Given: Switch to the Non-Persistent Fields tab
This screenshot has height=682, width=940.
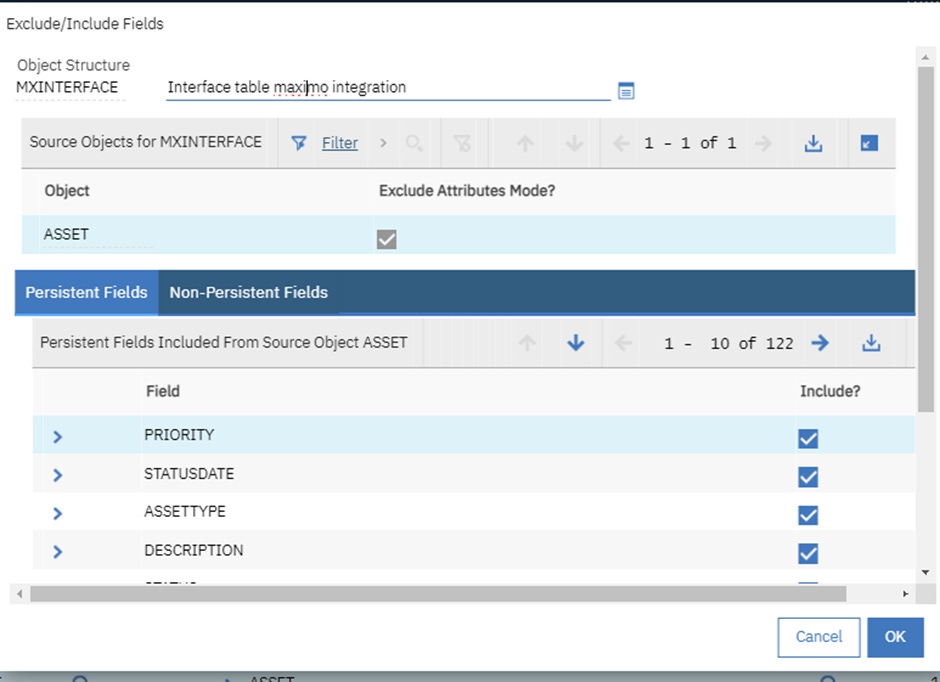Looking at the screenshot, I should coord(248,292).
